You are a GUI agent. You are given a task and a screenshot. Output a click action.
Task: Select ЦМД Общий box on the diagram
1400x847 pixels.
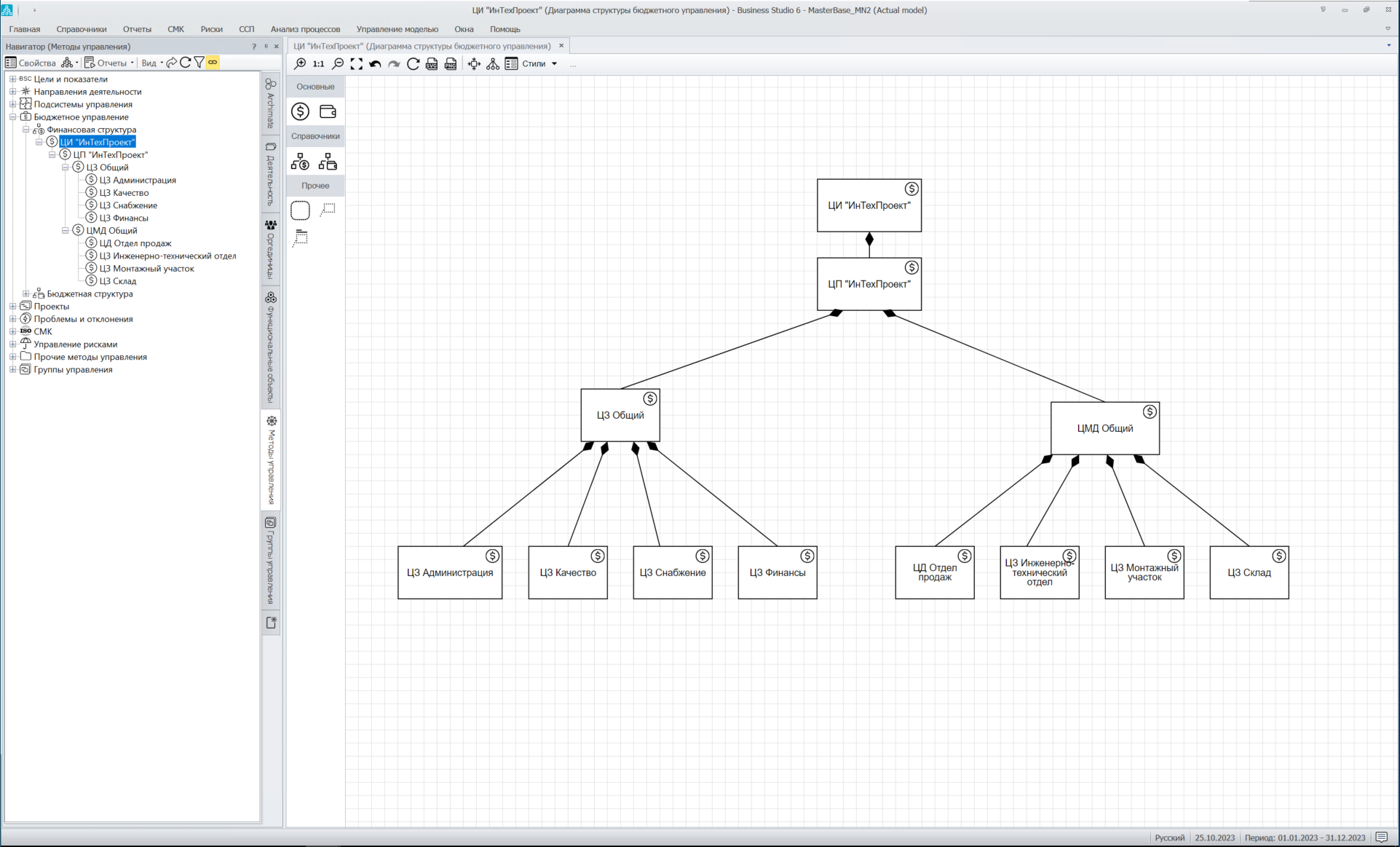pyautogui.click(x=1104, y=429)
